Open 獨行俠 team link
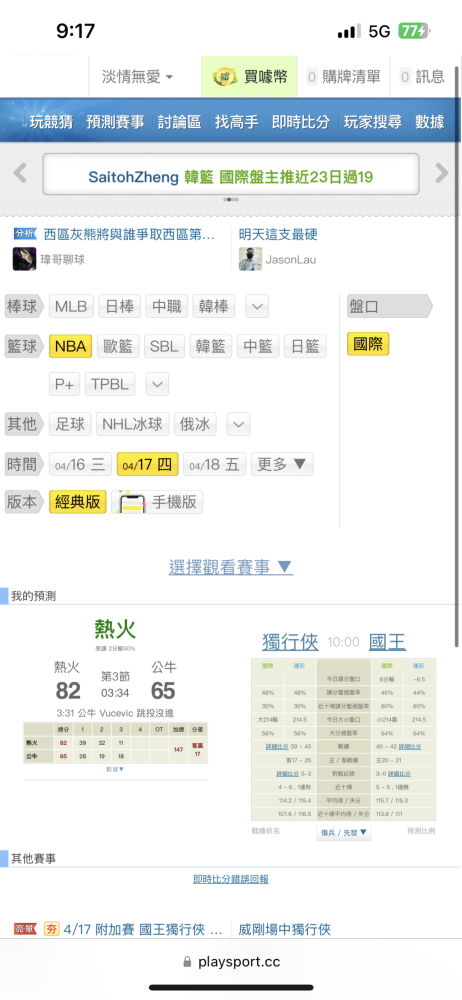462x1000 pixels. 290,642
